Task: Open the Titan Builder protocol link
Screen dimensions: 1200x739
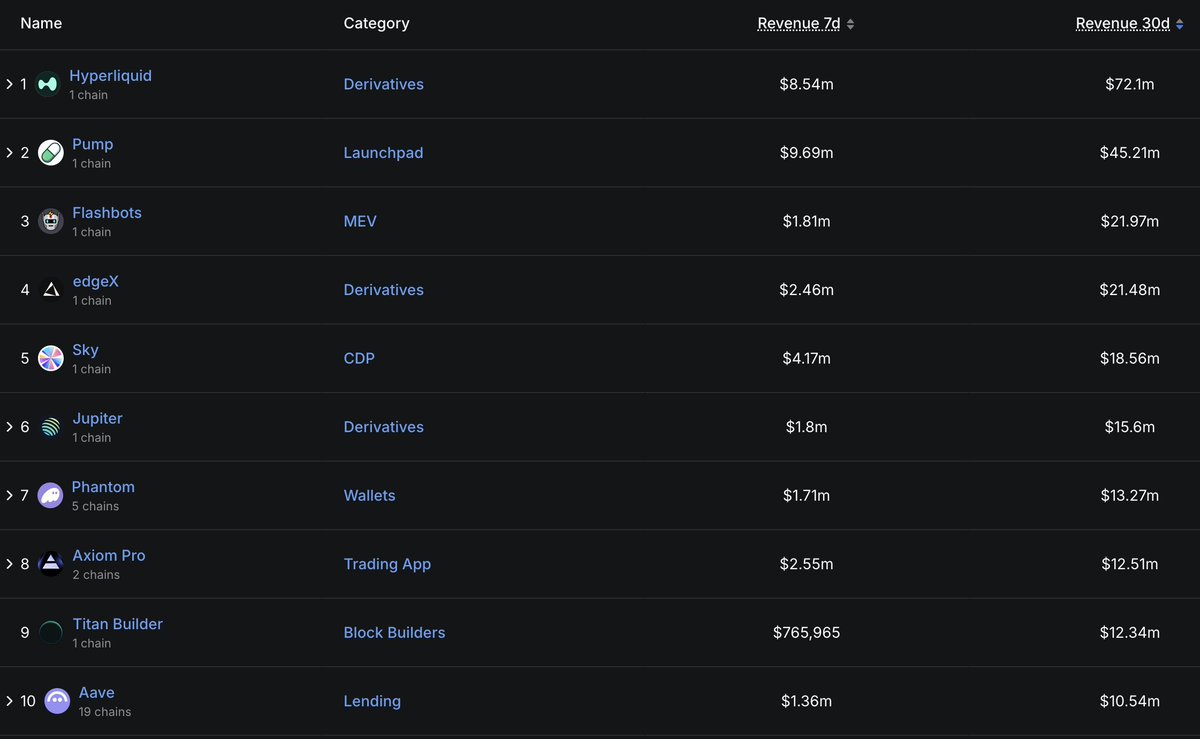Action: tap(118, 624)
